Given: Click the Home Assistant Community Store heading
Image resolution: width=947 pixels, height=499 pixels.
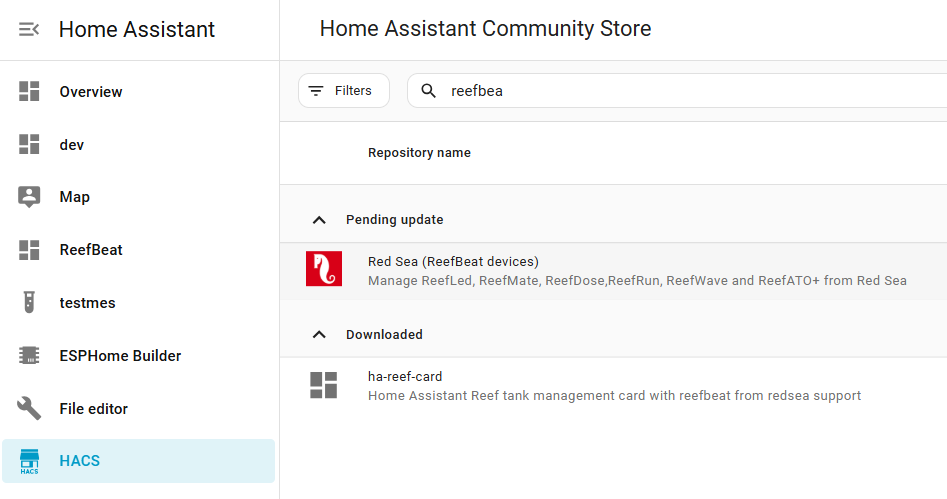Looking at the screenshot, I should pos(485,28).
